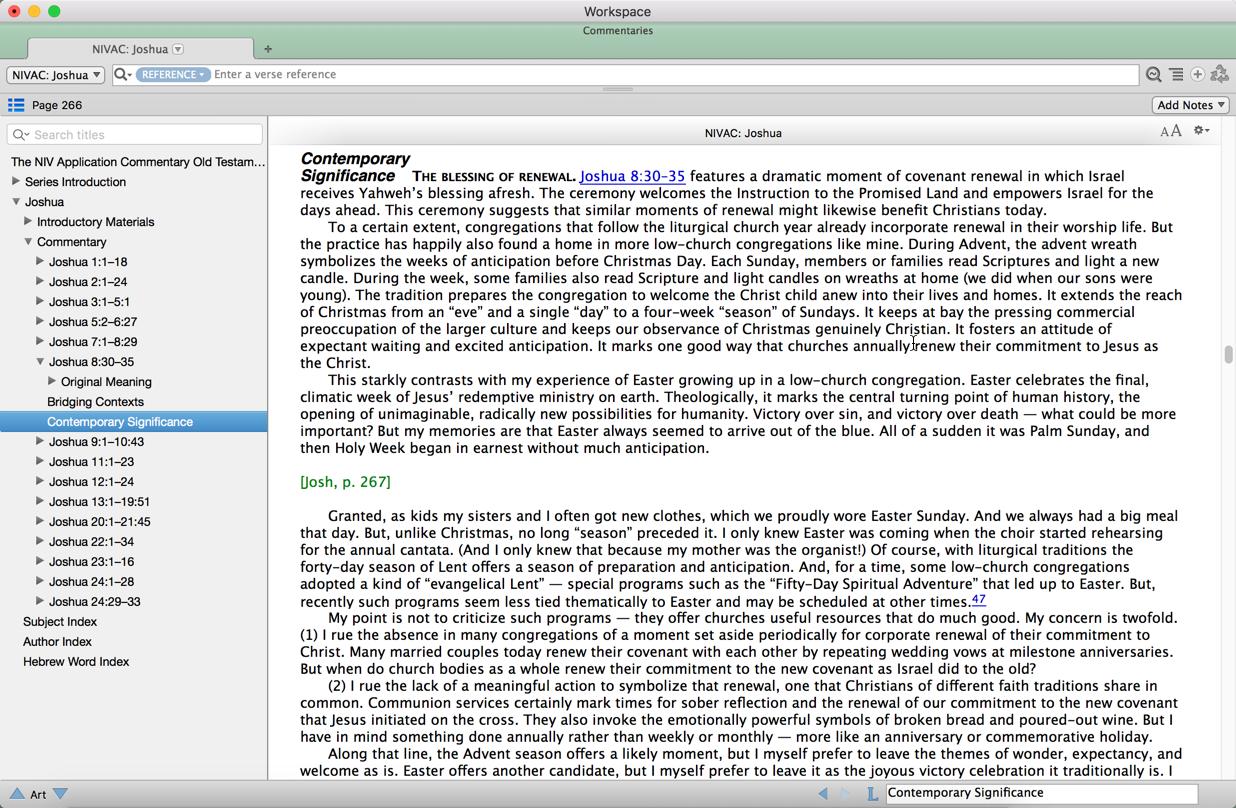The height and width of the screenshot is (808, 1236).
Task: Expand the Joshua 9:1–10:43 node
Action: coord(40,442)
